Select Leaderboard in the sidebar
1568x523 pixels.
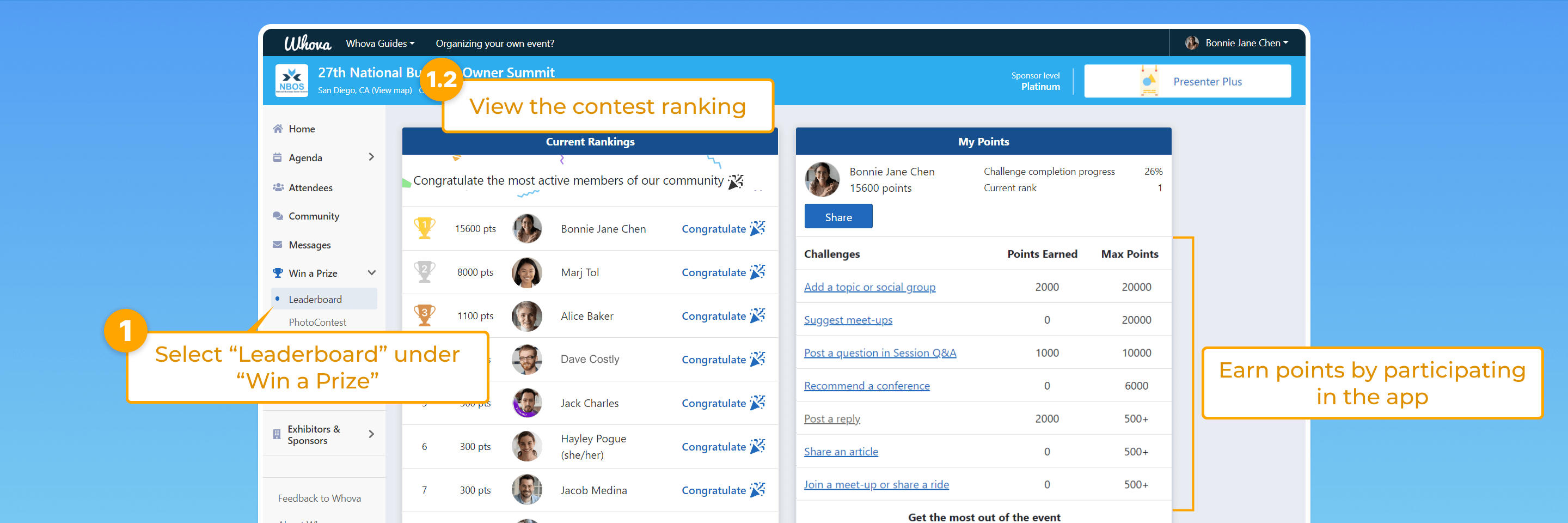(315, 299)
